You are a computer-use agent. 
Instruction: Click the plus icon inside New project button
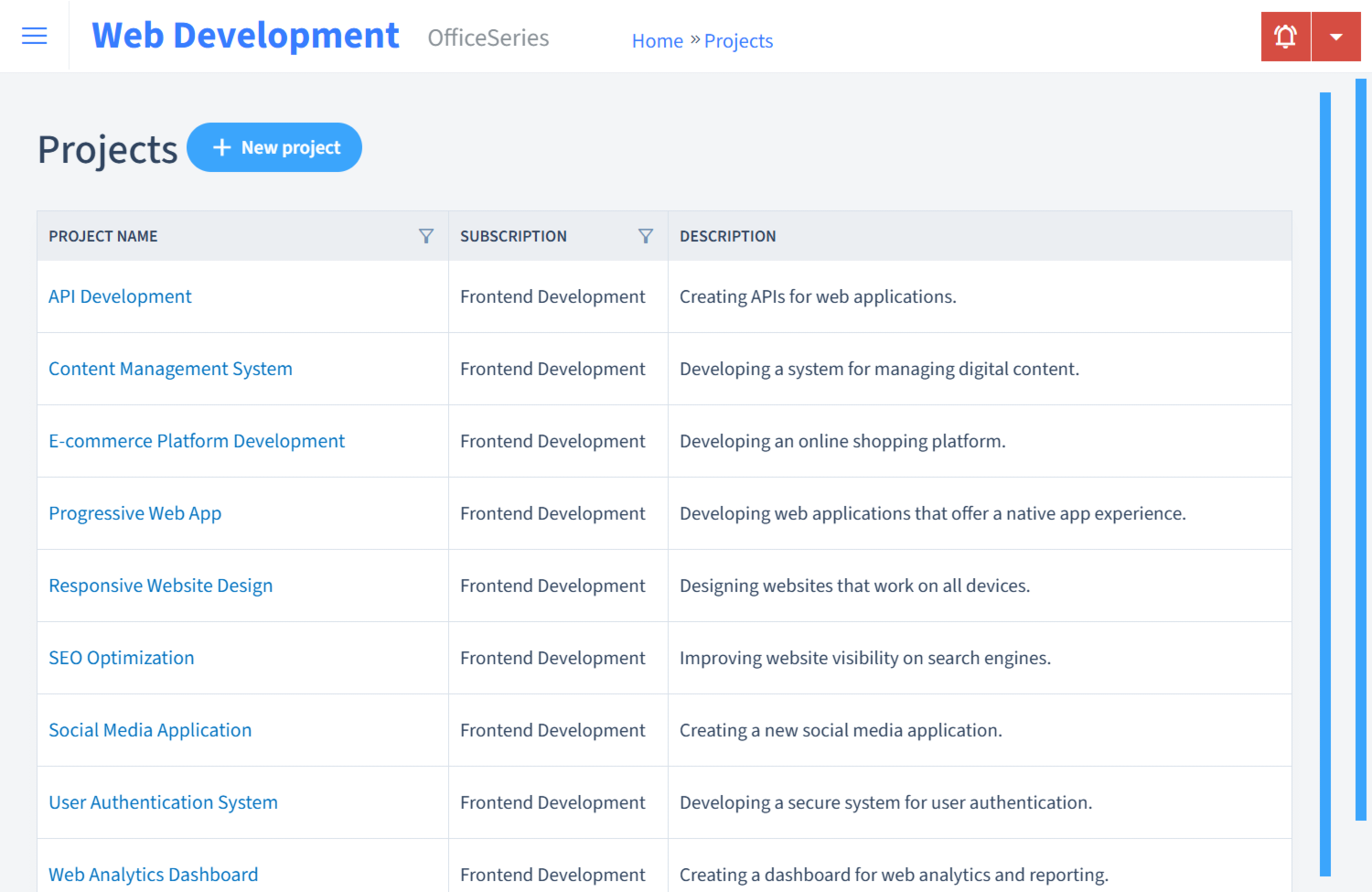click(222, 147)
